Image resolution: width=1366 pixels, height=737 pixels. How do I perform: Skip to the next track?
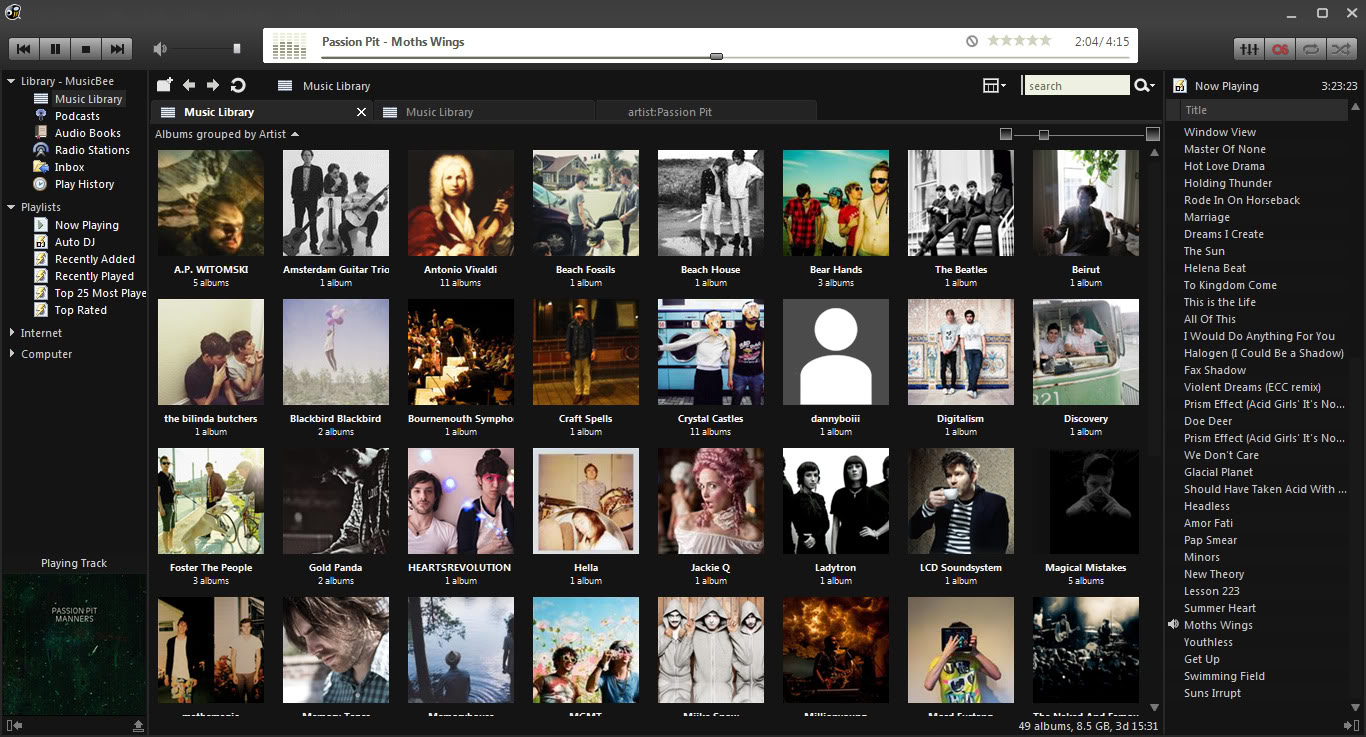(x=117, y=48)
